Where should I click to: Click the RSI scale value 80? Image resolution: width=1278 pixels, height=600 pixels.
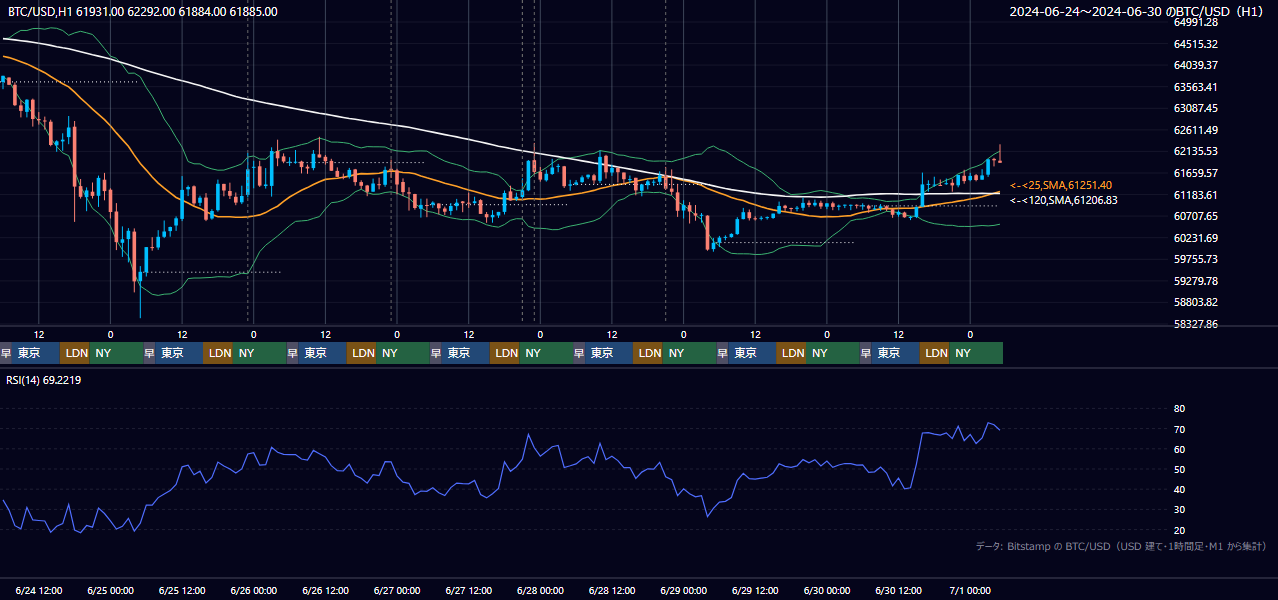click(1179, 409)
